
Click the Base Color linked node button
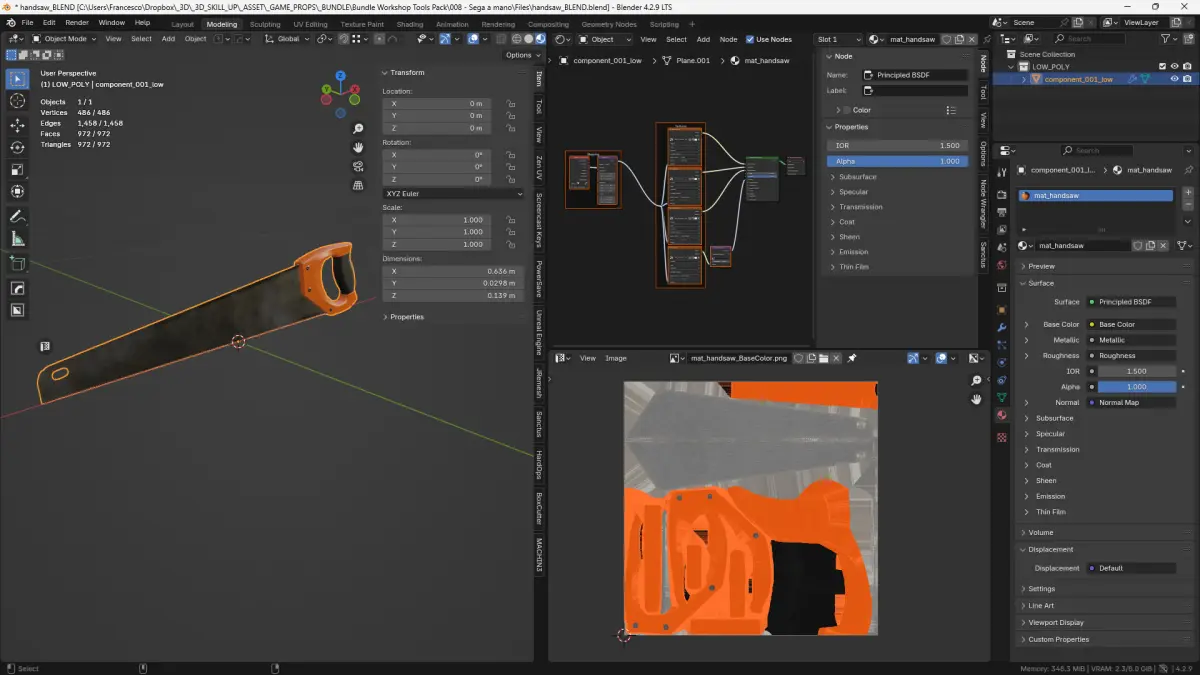pyautogui.click(x=1131, y=325)
